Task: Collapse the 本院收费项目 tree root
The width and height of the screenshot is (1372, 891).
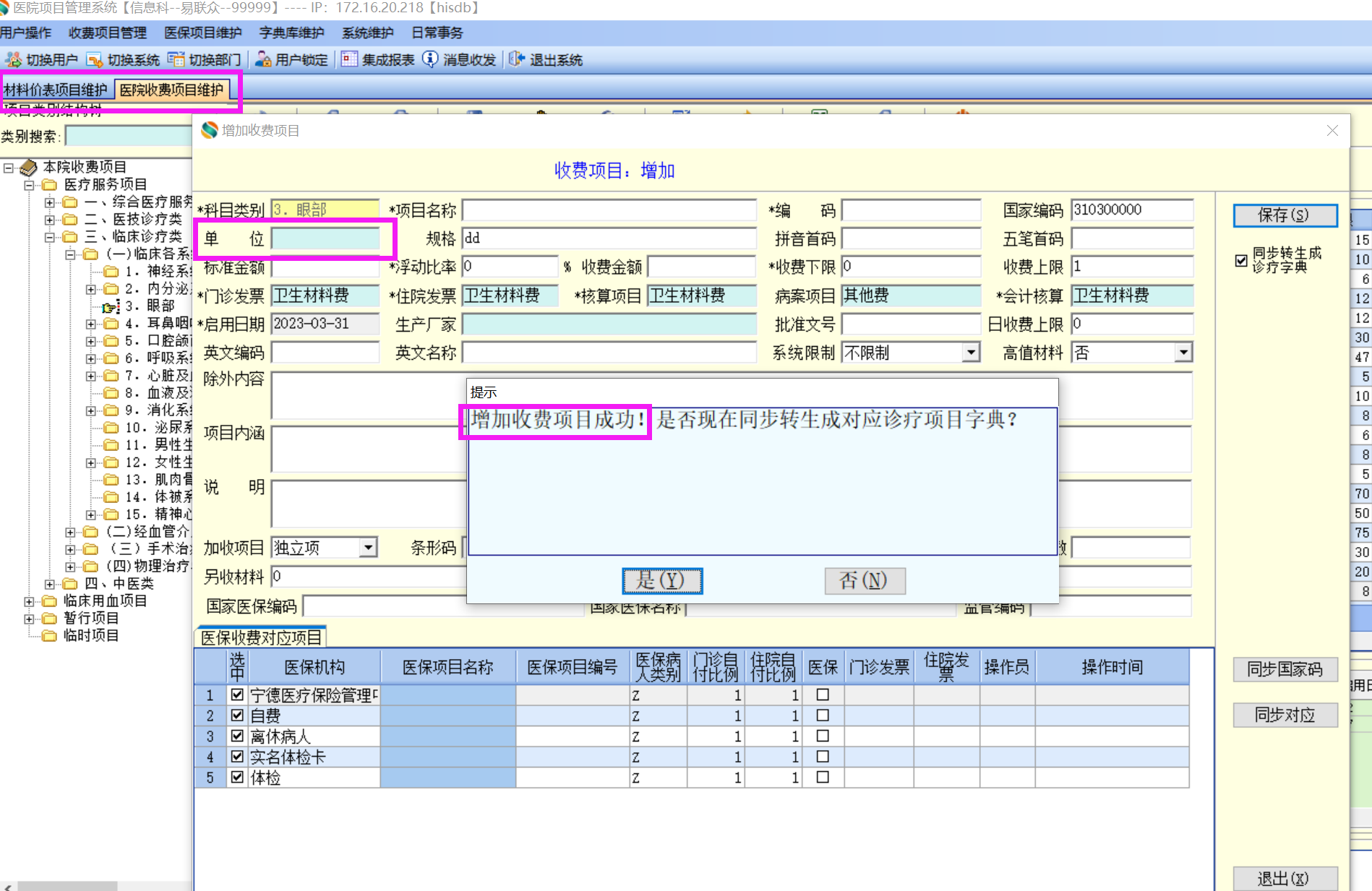Action: click(x=9, y=168)
